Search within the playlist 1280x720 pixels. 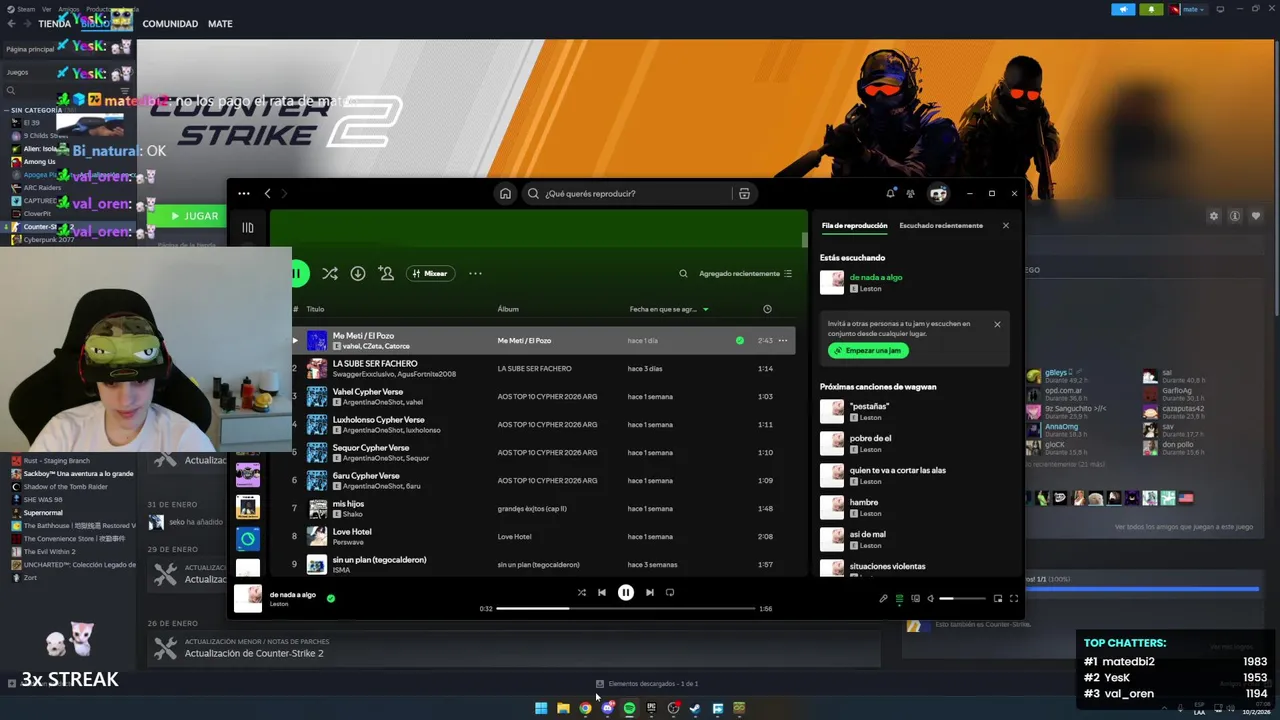point(683,273)
